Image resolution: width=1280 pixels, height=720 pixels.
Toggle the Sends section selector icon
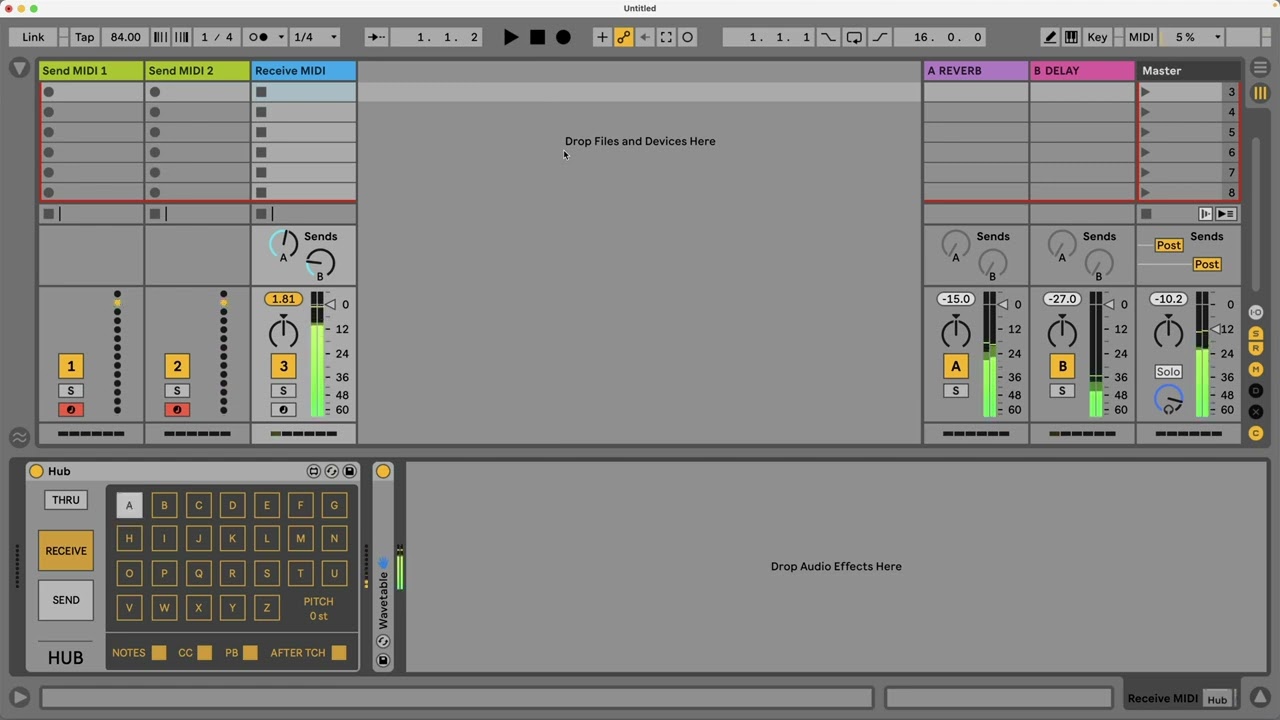point(1256,334)
